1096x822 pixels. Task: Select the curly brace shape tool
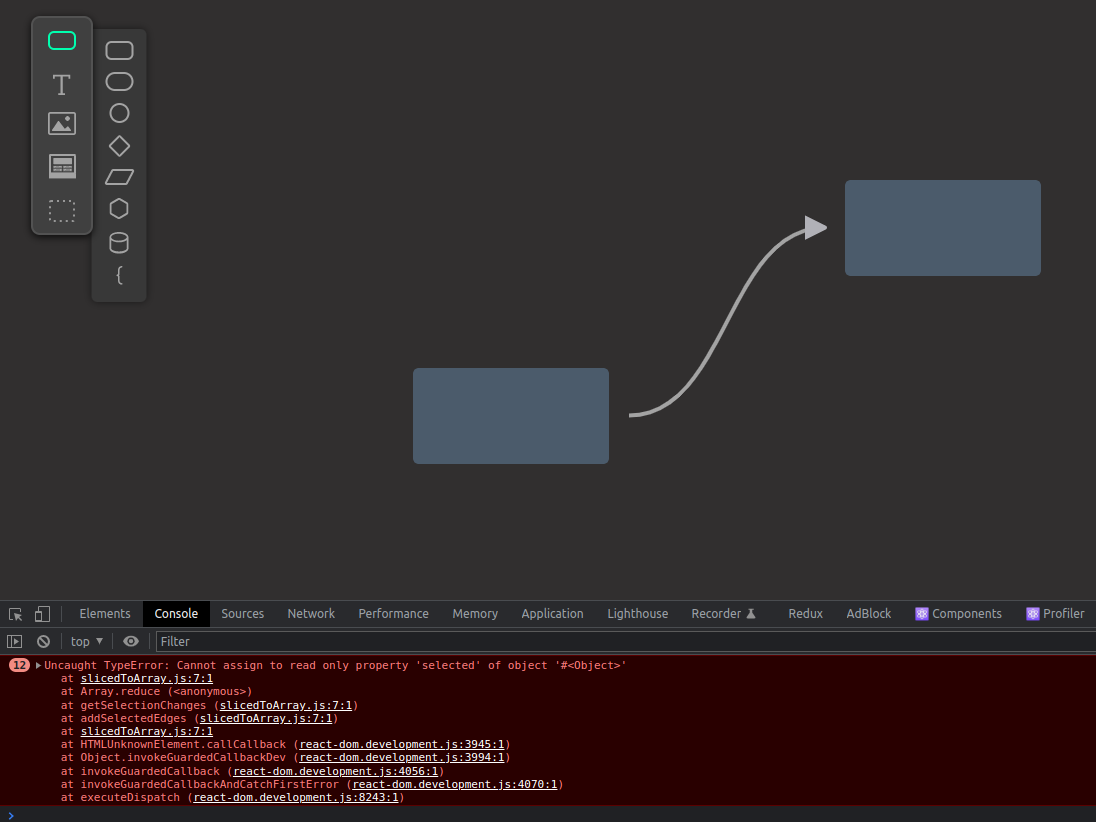point(119,274)
